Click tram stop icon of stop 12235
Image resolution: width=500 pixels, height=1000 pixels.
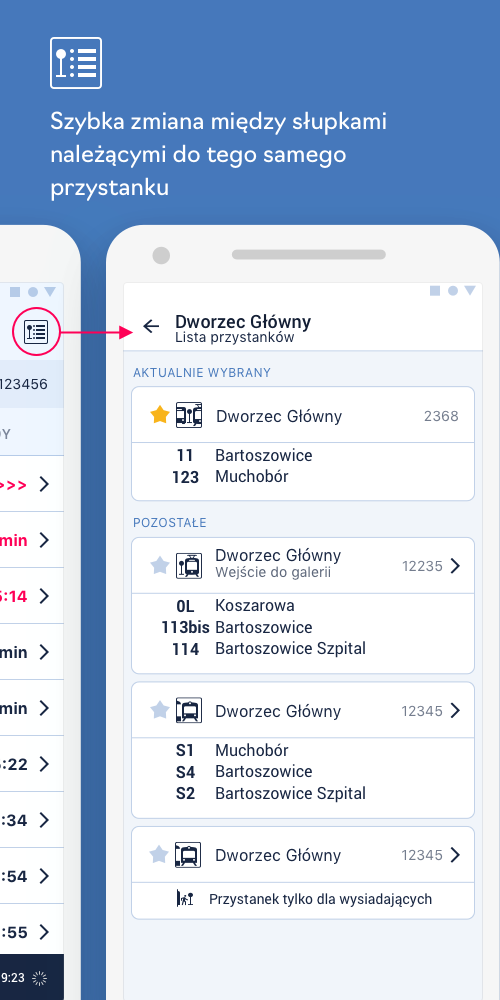coord(189,566)
